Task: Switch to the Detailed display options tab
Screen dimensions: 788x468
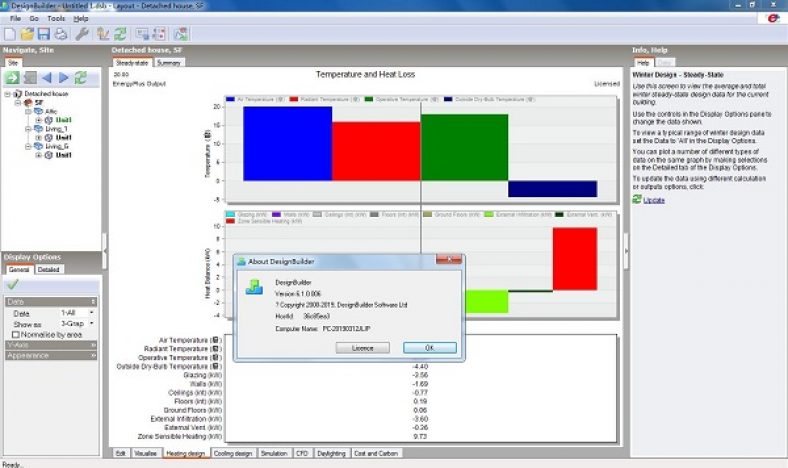Action: point(49,269)
